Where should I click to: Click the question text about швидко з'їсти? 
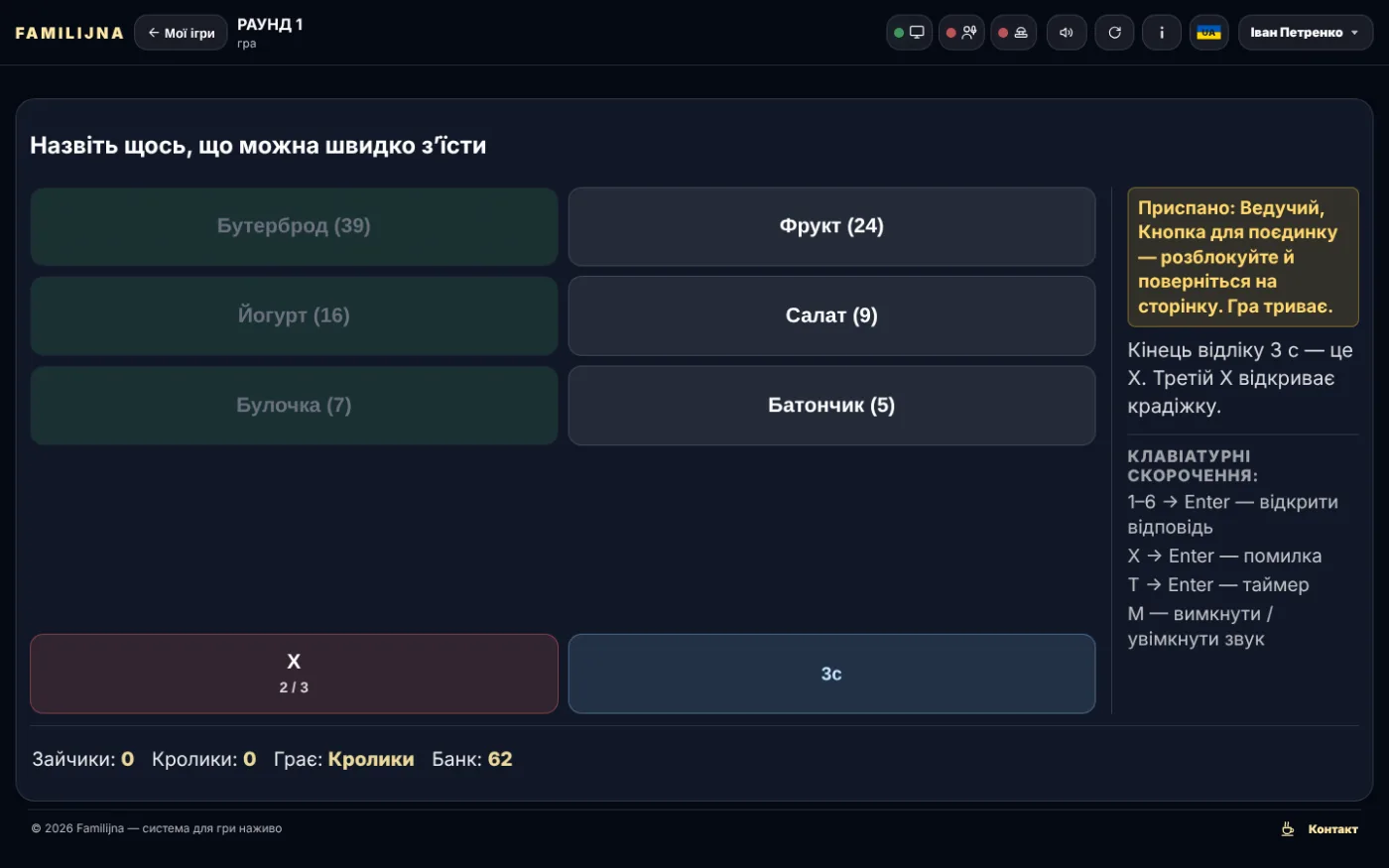(x=258, y=146)
